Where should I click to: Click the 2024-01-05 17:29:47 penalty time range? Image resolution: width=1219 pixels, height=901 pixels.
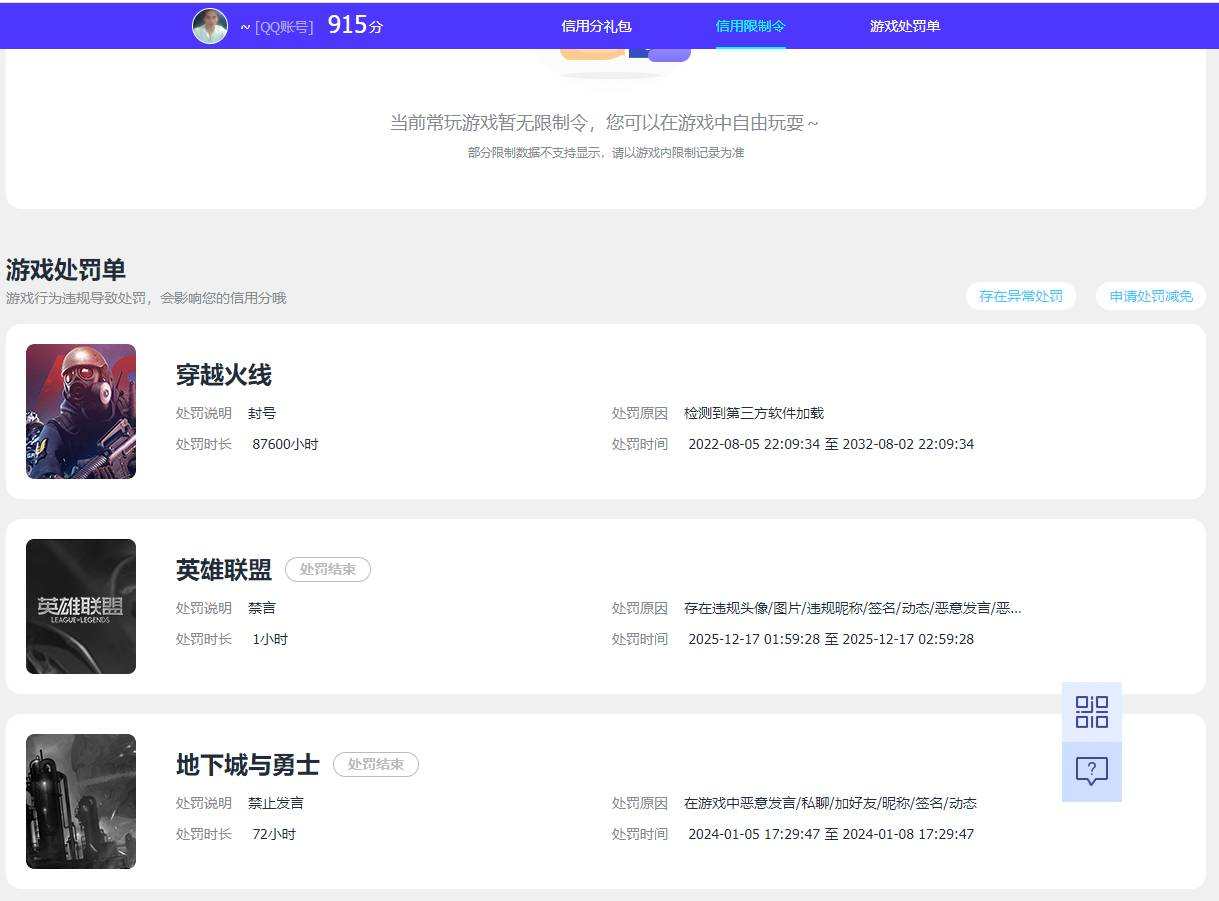831,834
